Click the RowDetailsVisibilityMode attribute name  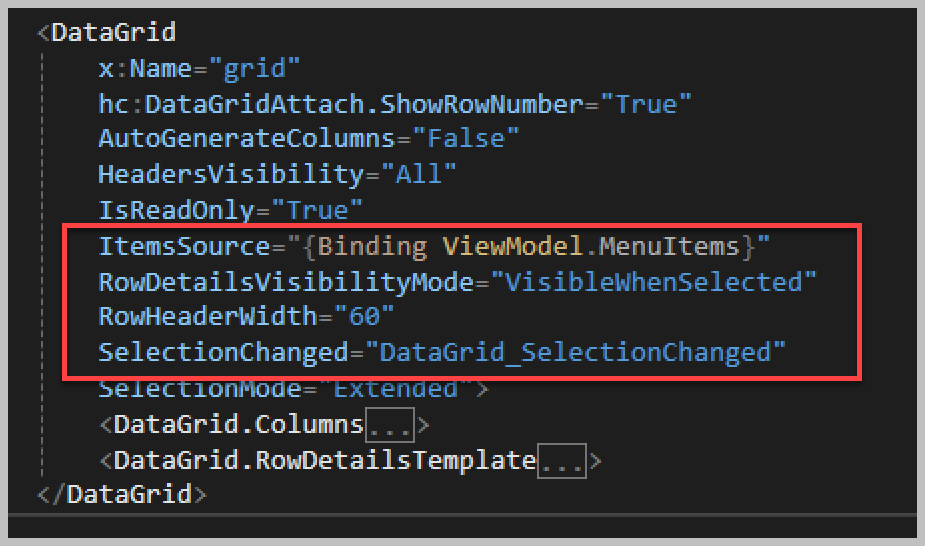286,282
